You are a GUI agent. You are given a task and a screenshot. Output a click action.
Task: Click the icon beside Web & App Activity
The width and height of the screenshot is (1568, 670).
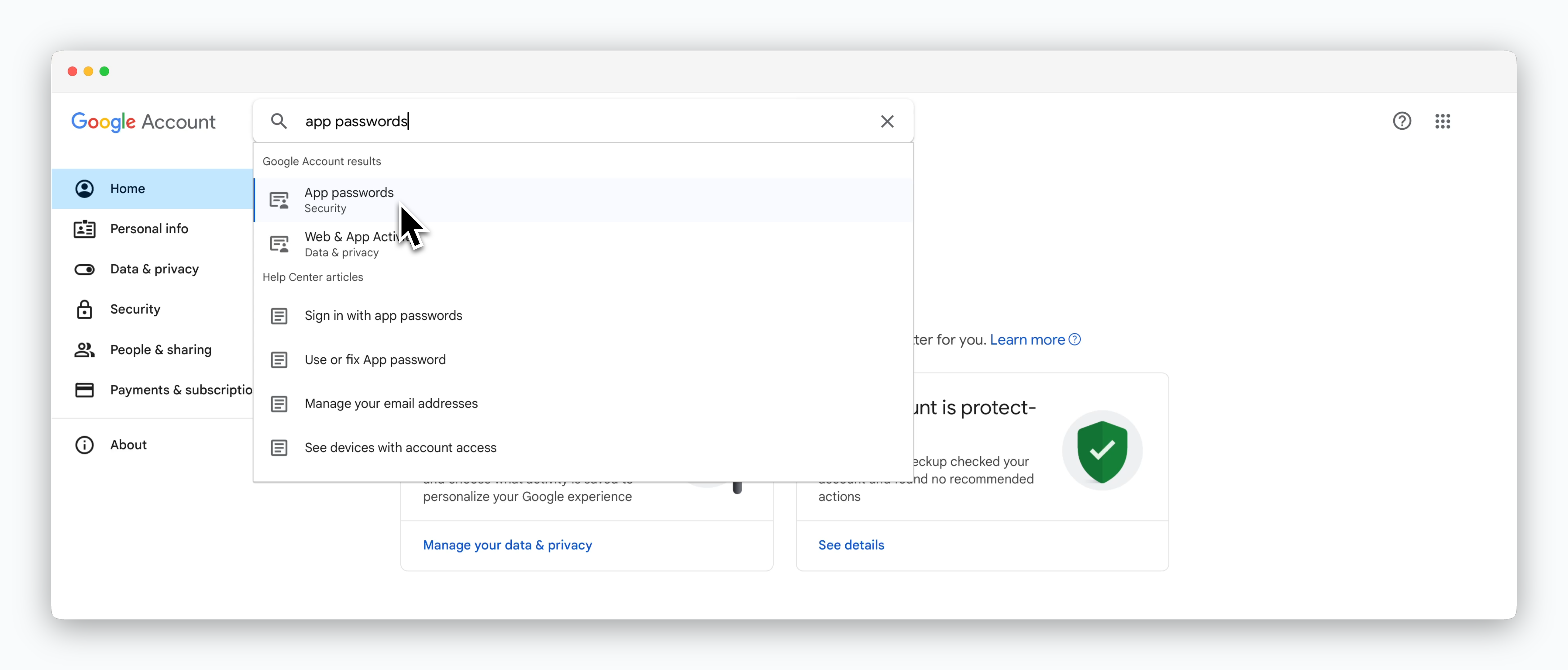pyautogui.click(x=279, y=244)
